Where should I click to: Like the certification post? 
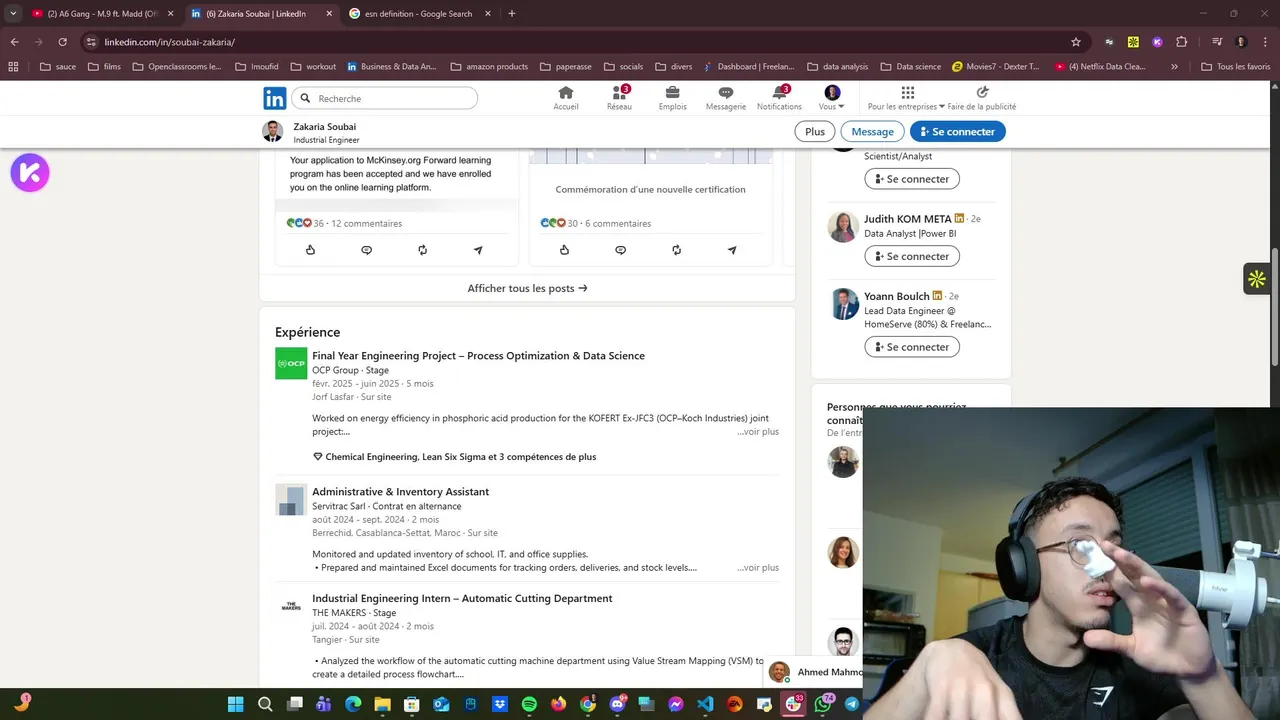pyautogui.click(x=564, y=250)
